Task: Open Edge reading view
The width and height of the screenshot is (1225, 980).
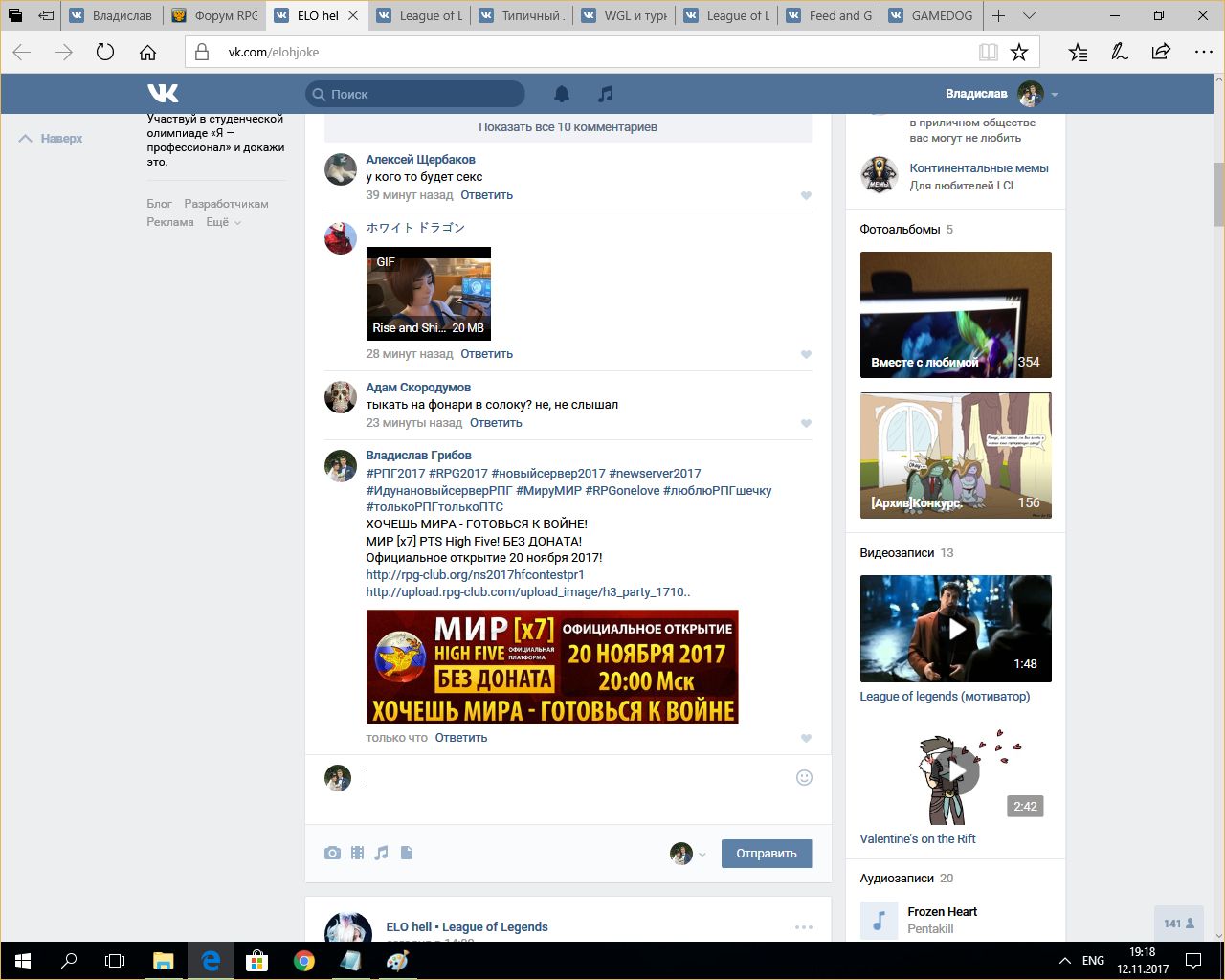Action: click(988, 53)
